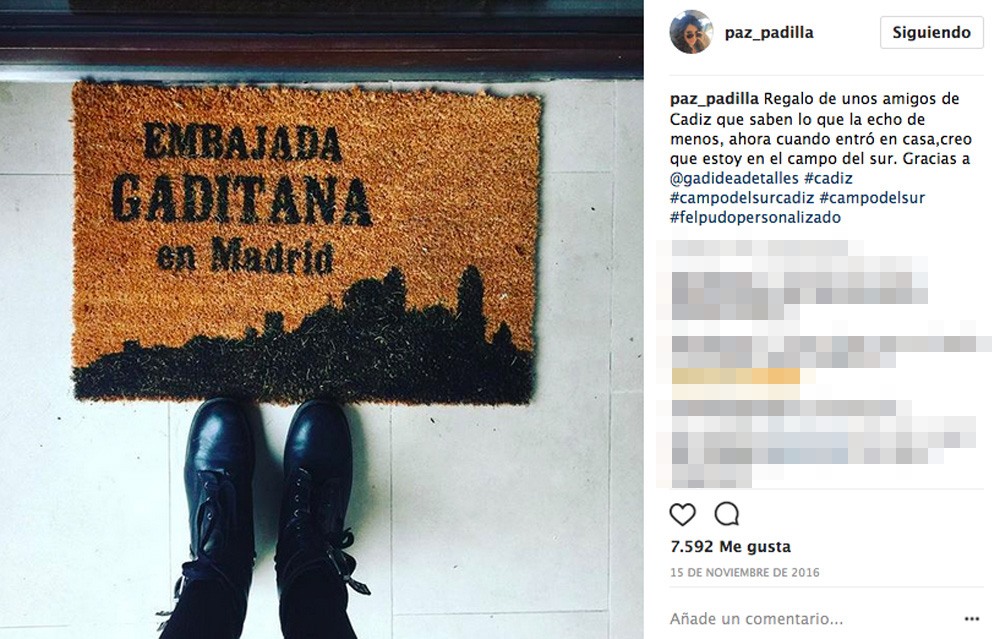Open the #campodelsurcadiz hashtag
This screenshot has width=1000, height=639.
[x=742, y=198]
